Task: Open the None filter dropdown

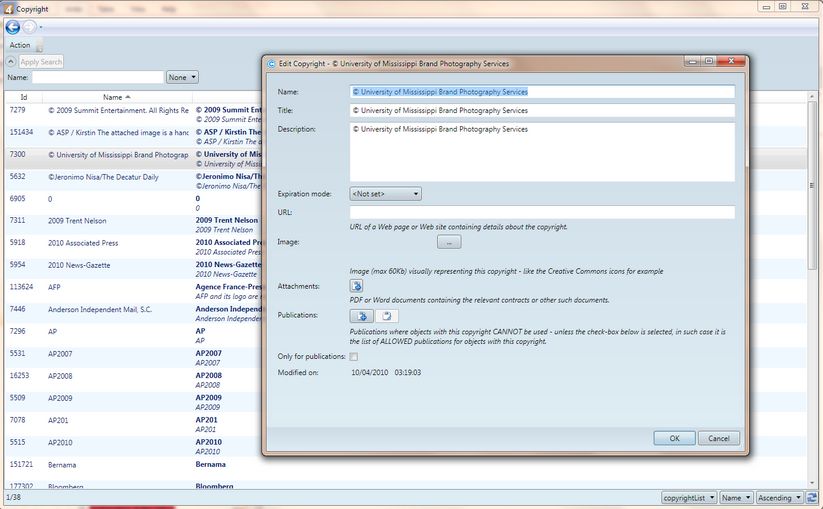Action: [182, 77]
